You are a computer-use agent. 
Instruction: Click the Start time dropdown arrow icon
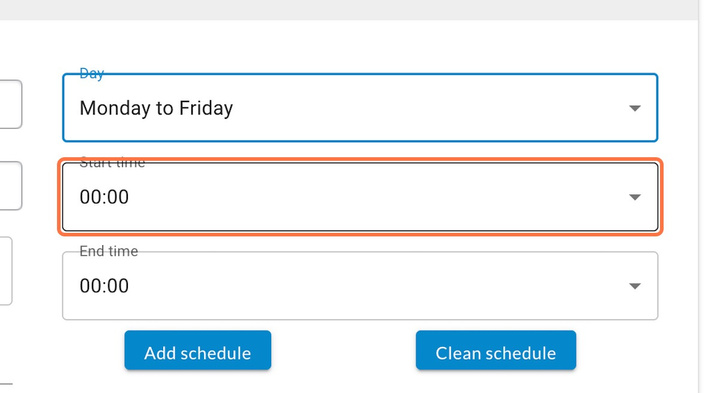(635, 197)
